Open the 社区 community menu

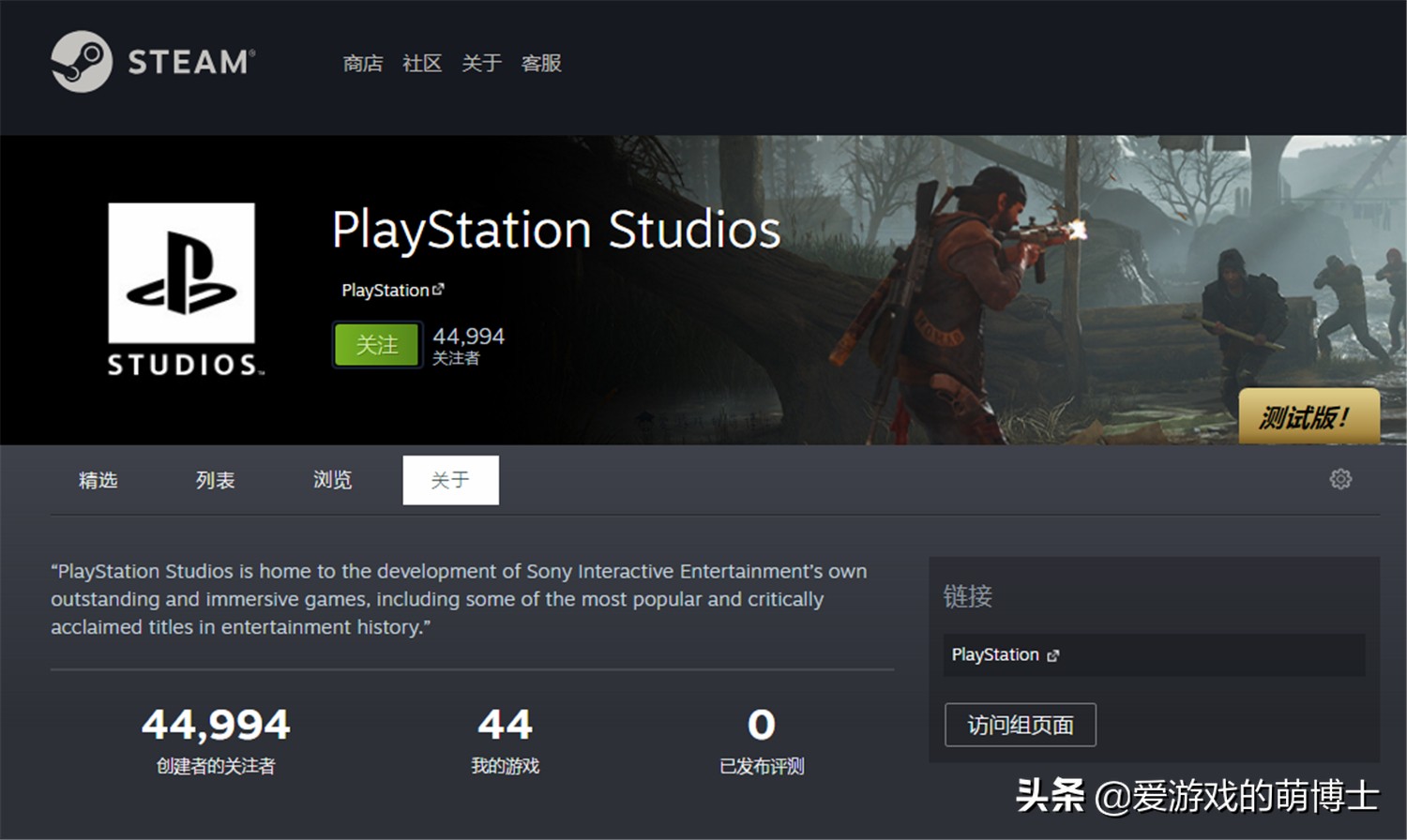tap(422, 63)
